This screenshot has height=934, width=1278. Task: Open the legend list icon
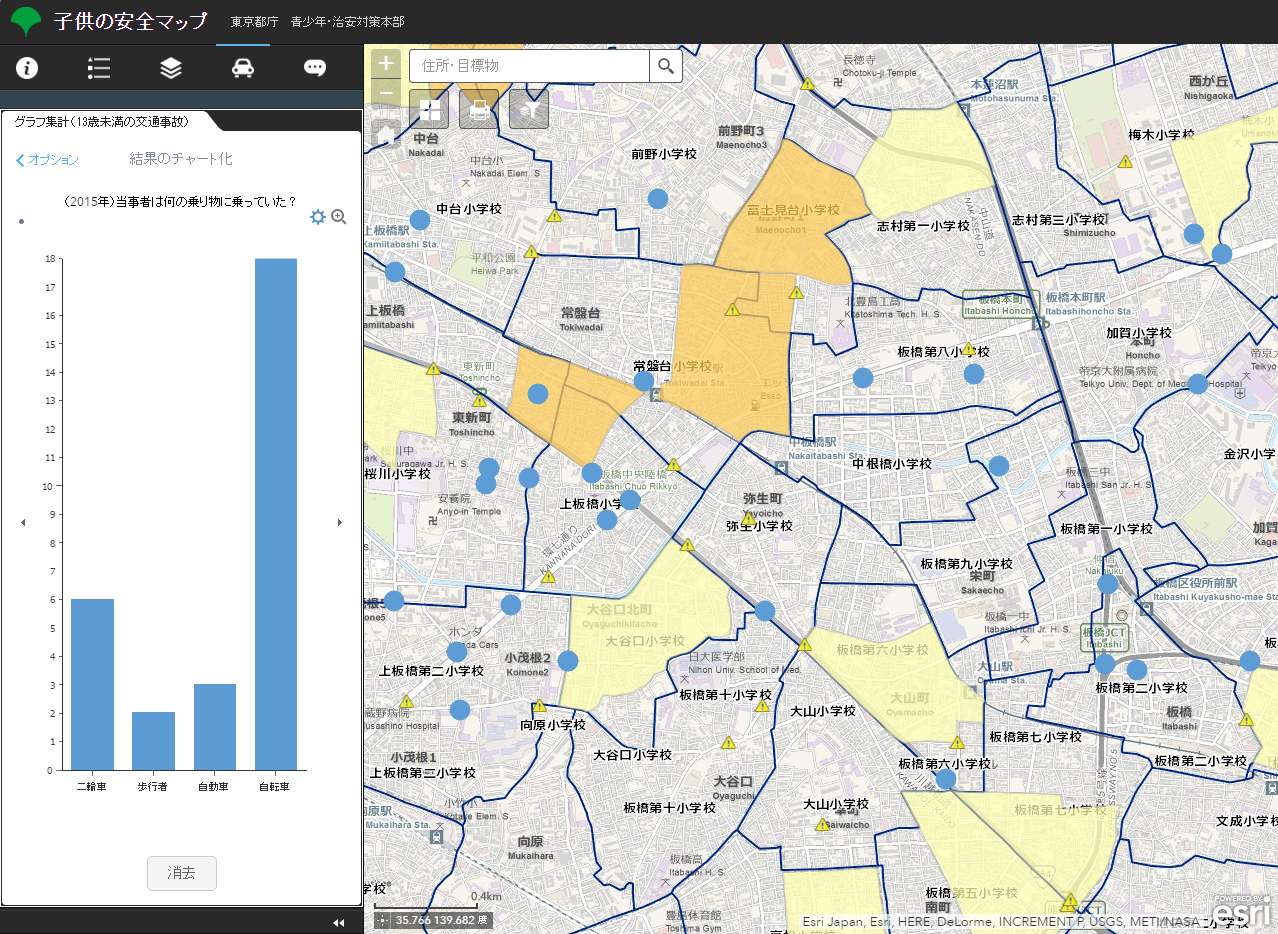click(x=99, y=68)
